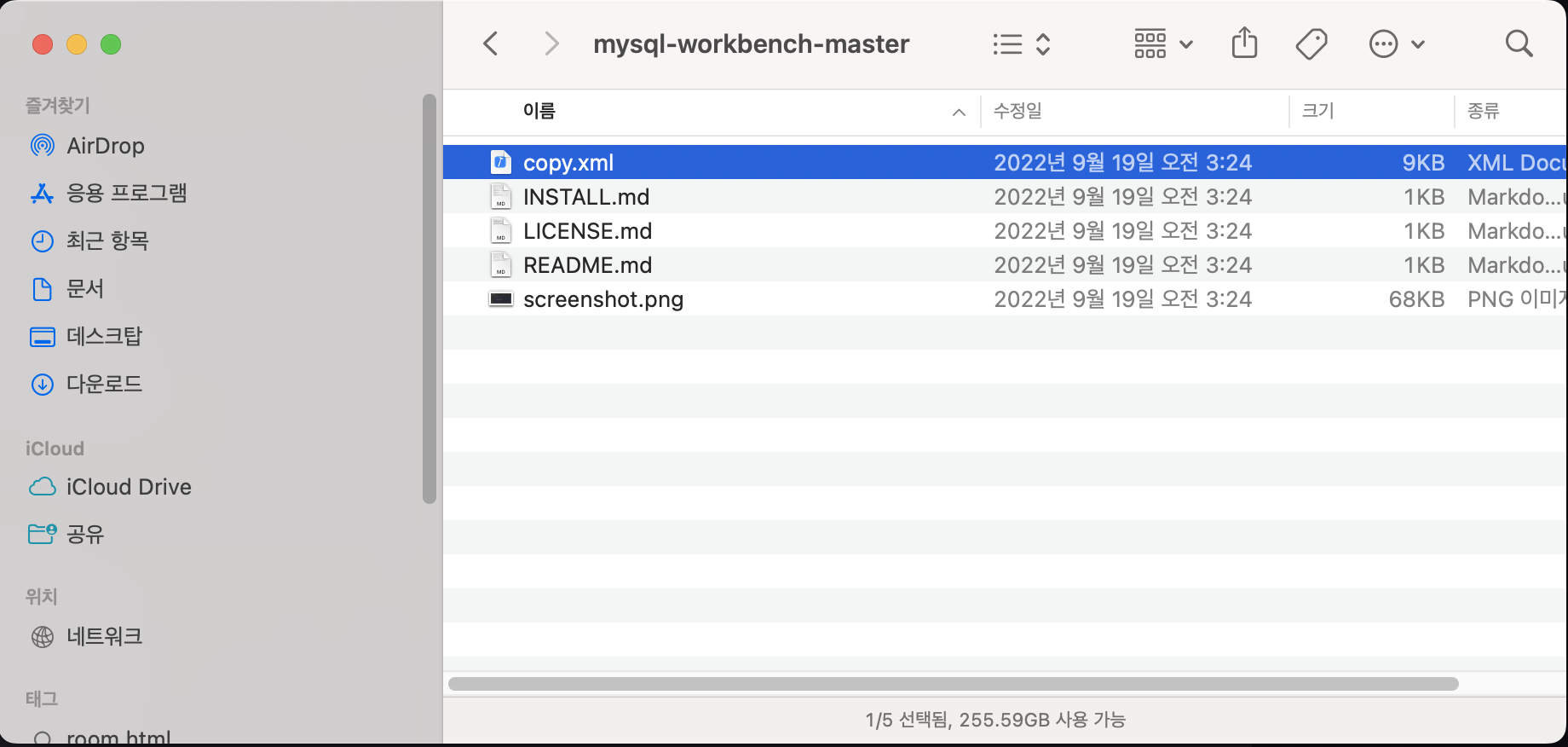
Task: Click the modified date of README.md
Action: (x=1122, y=265)
